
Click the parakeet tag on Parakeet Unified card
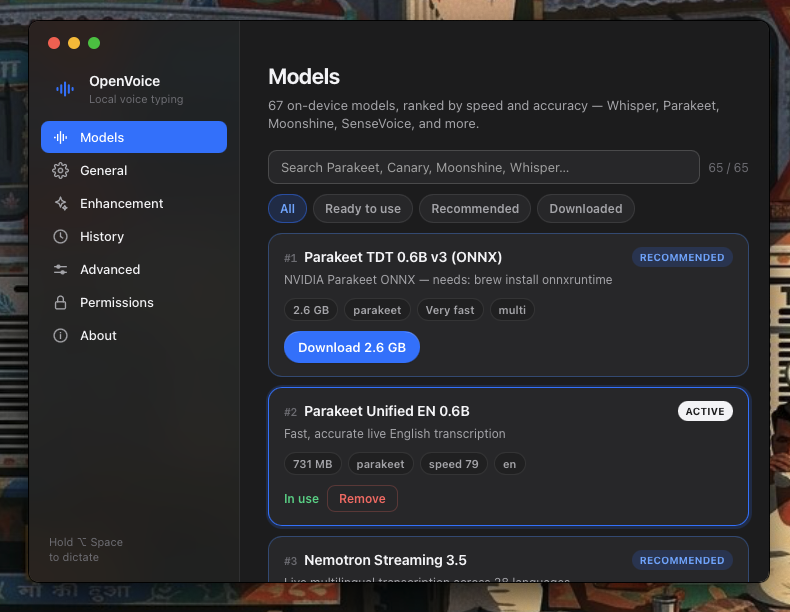pyautogui.click(x=380, y=464)
